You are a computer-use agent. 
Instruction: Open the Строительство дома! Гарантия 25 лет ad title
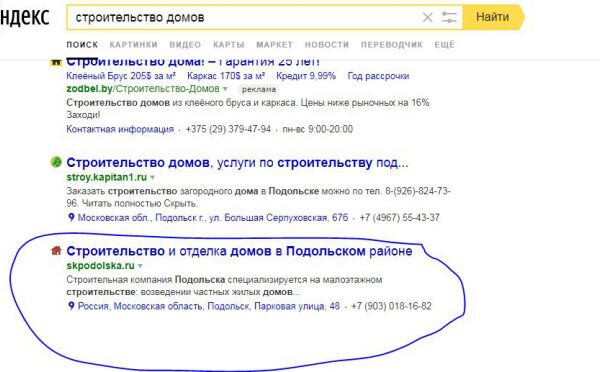193,62
